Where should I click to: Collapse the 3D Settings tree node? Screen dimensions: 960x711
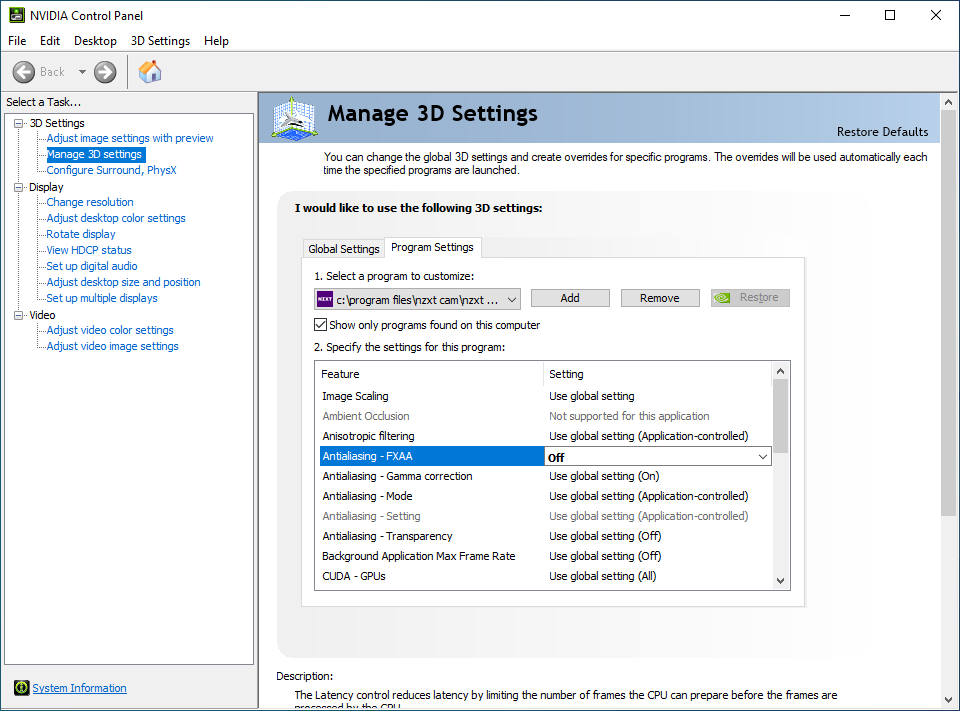tap(18, 123)
